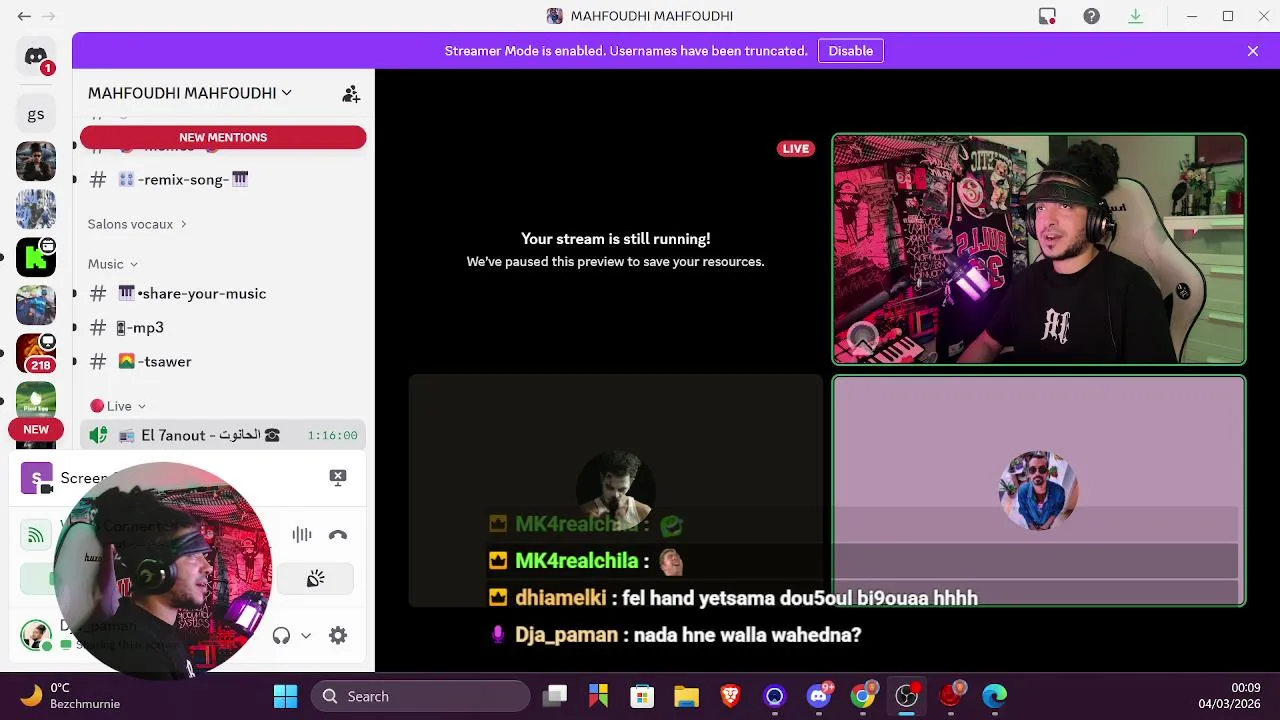Screen dimensions: 1280x720
Task: Open the soundboard button
Action: (315, 579)
